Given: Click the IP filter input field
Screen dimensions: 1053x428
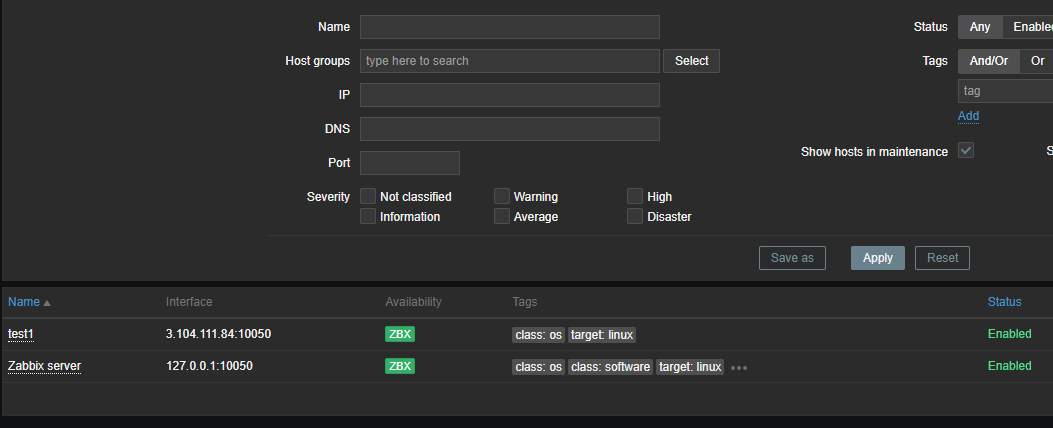Looking at the screenshot, I should 510,95.
